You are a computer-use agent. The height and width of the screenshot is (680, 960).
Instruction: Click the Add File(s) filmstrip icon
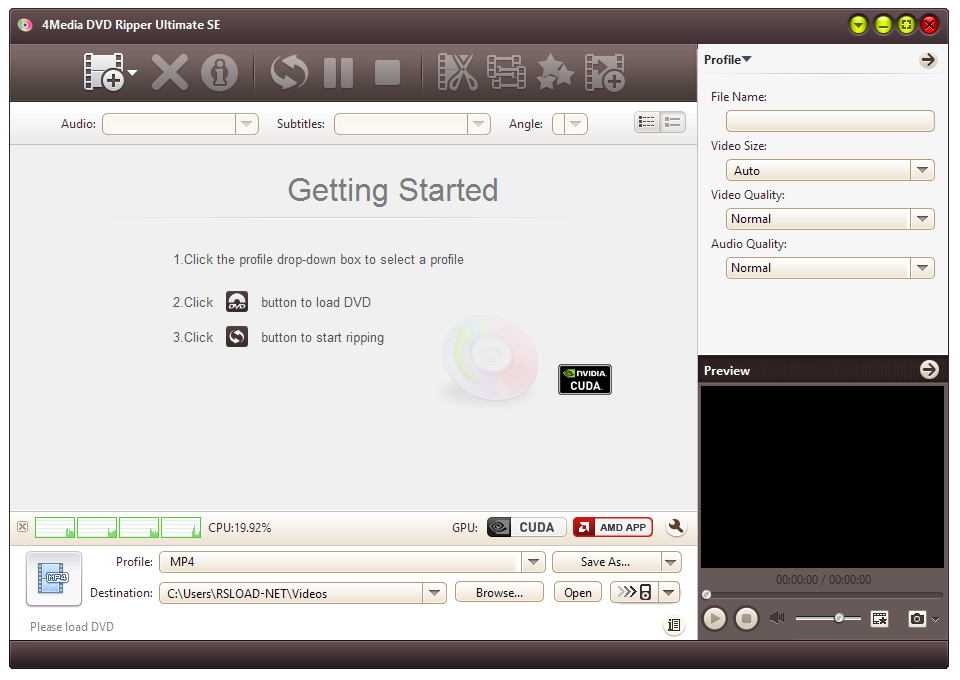(103, 72)
